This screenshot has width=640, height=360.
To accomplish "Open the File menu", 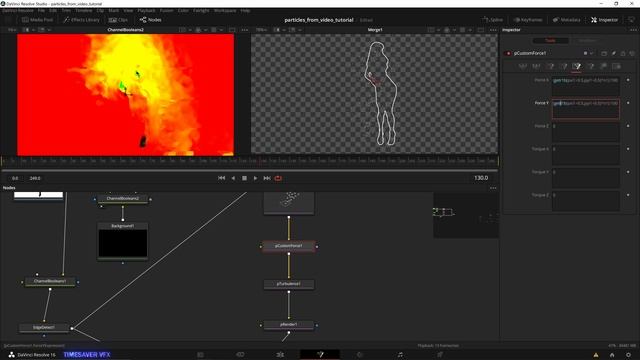I will point(41,11).
